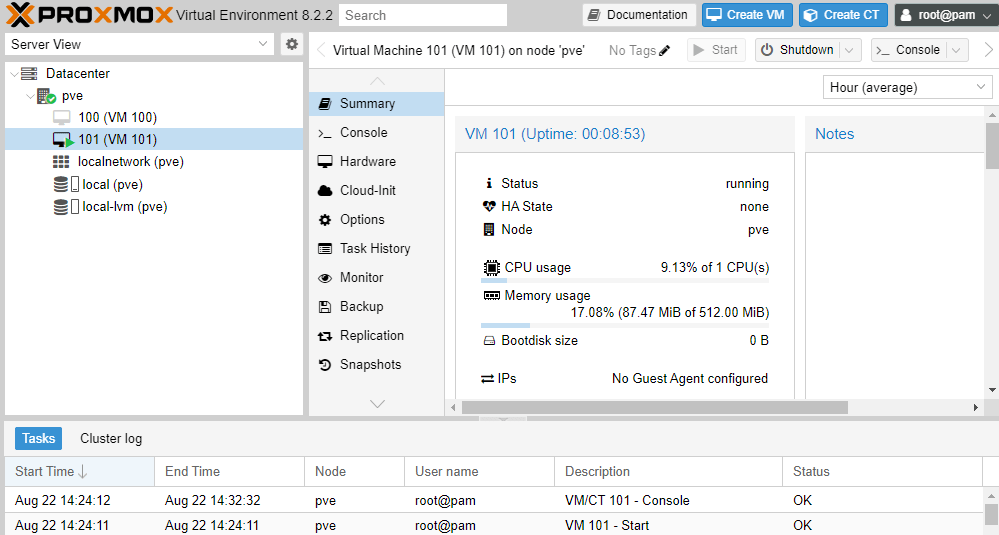Click the CPU usage progress bar
Image resolution: width=999 pixels, height=535 pixels.
pyautogui.click(x=625, y=280)
